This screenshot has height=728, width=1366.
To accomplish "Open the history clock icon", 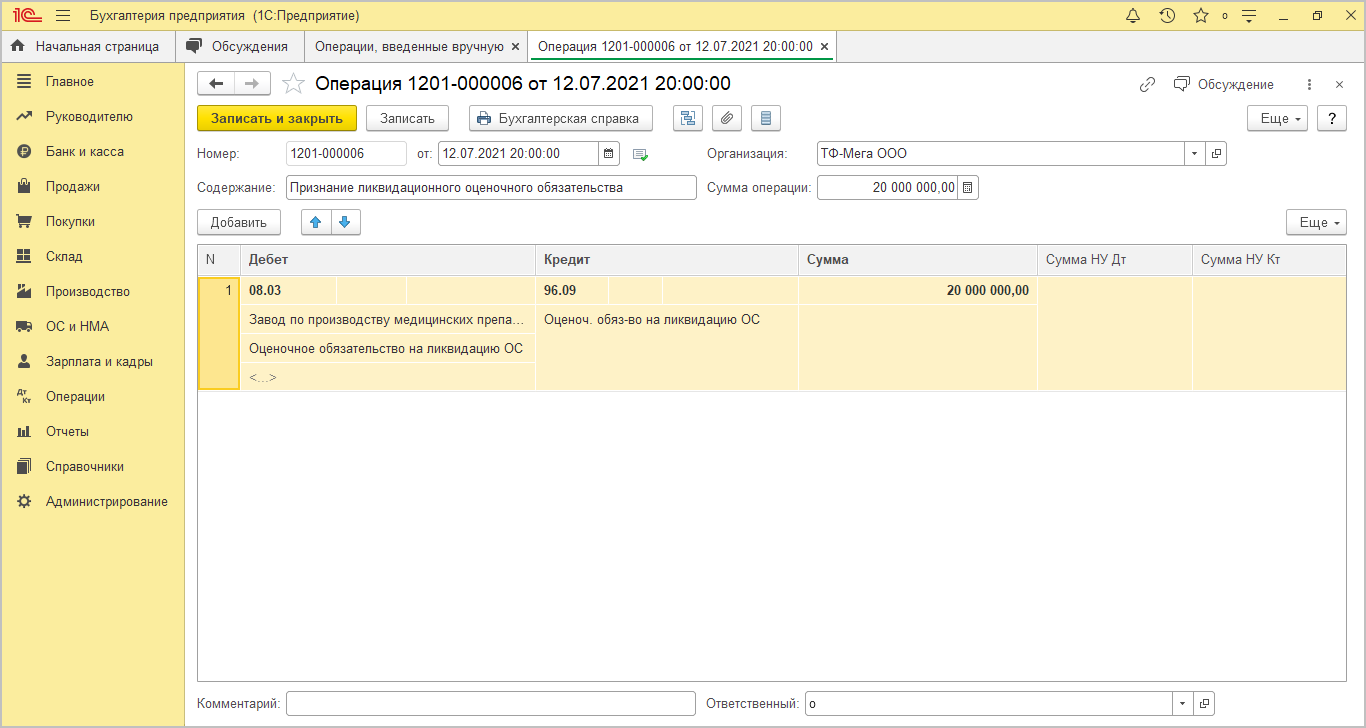I will pyautogui.click(x=1167, y=16).
